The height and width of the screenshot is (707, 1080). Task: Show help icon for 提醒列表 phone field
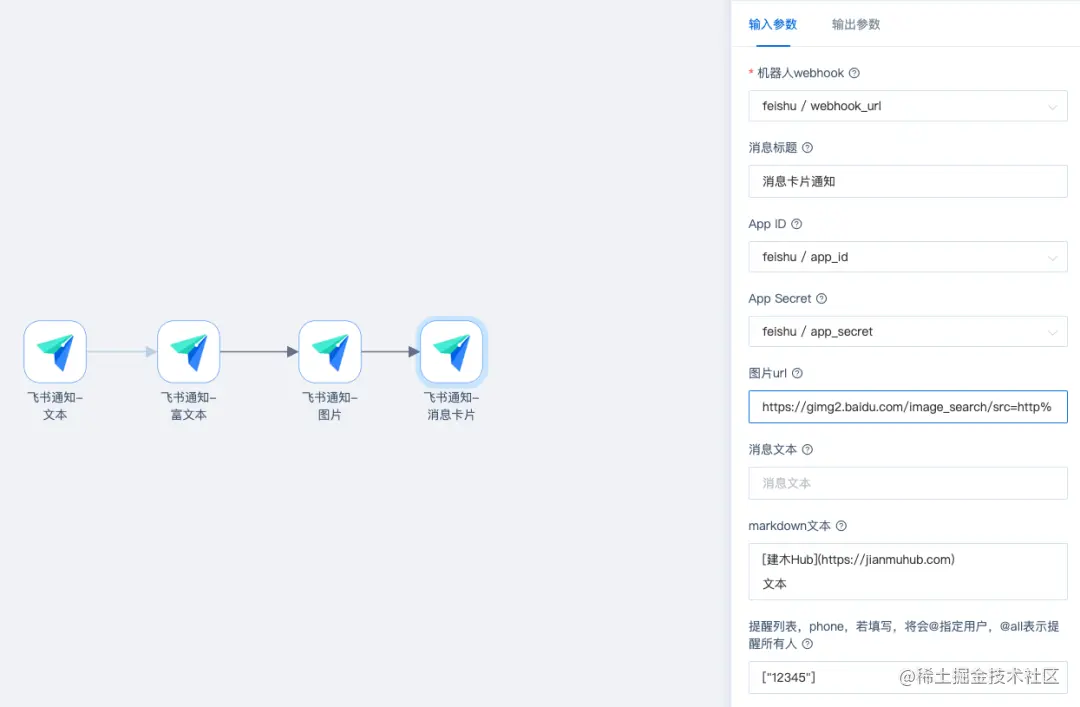pyautogui.click(x=807, y=644)
